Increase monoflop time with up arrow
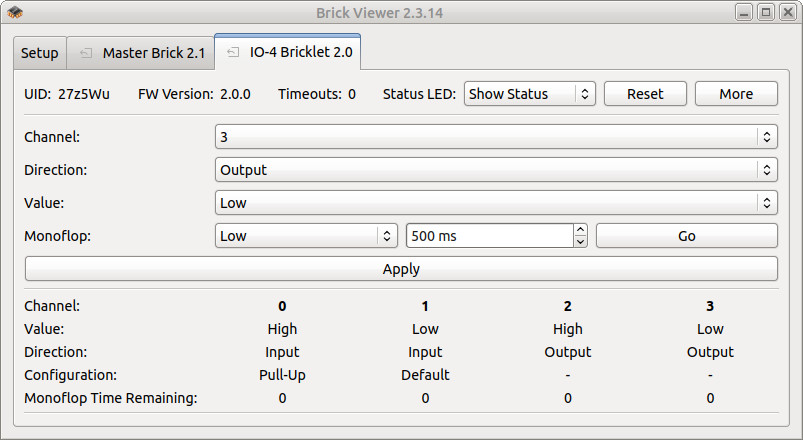 pyautogui.click(x=580, y=231)
